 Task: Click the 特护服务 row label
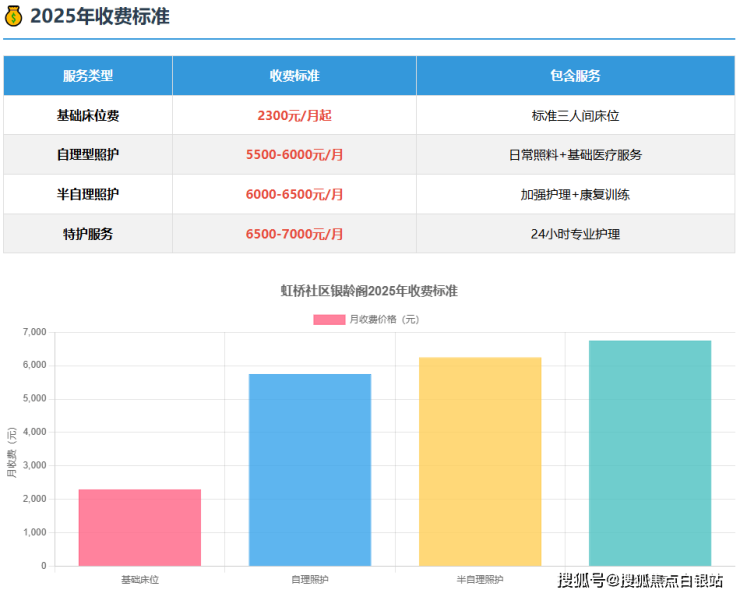pyautogui.click(x=88, y=234)
